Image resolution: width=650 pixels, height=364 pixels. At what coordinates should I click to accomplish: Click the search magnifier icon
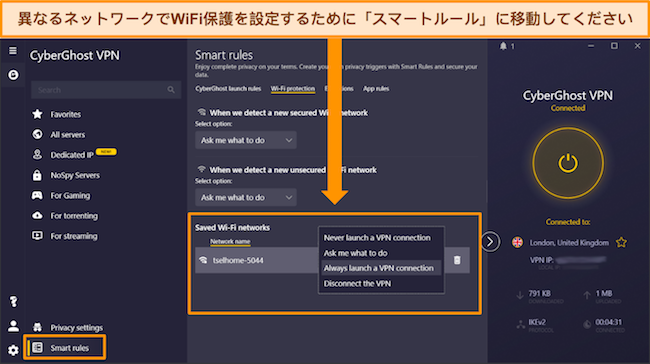[171, 90]
